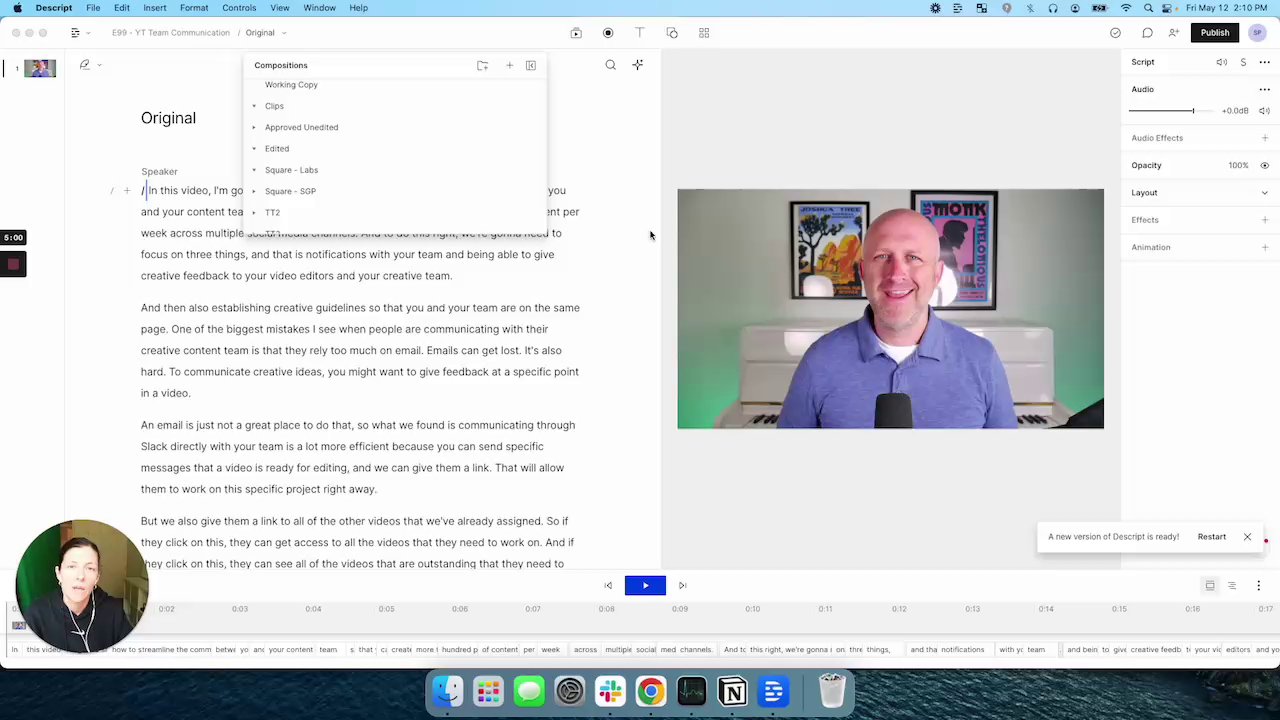Viewport: 1280px width, 720px height.
Task: Expand the Layout section chevron
Action: (1265, 193)
